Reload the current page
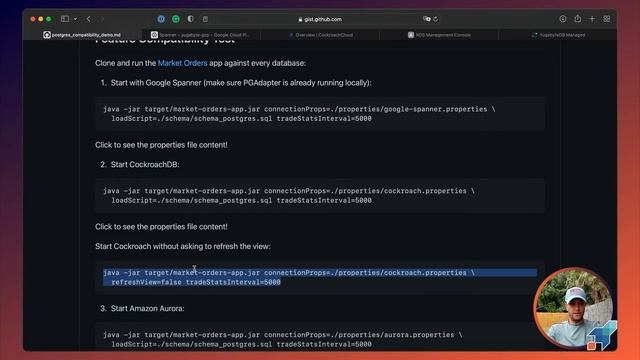 436,19
